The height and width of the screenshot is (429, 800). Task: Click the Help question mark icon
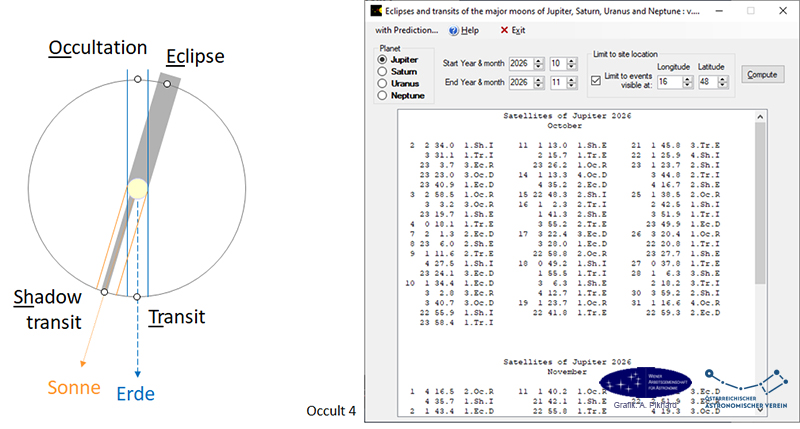pos(454,31)
